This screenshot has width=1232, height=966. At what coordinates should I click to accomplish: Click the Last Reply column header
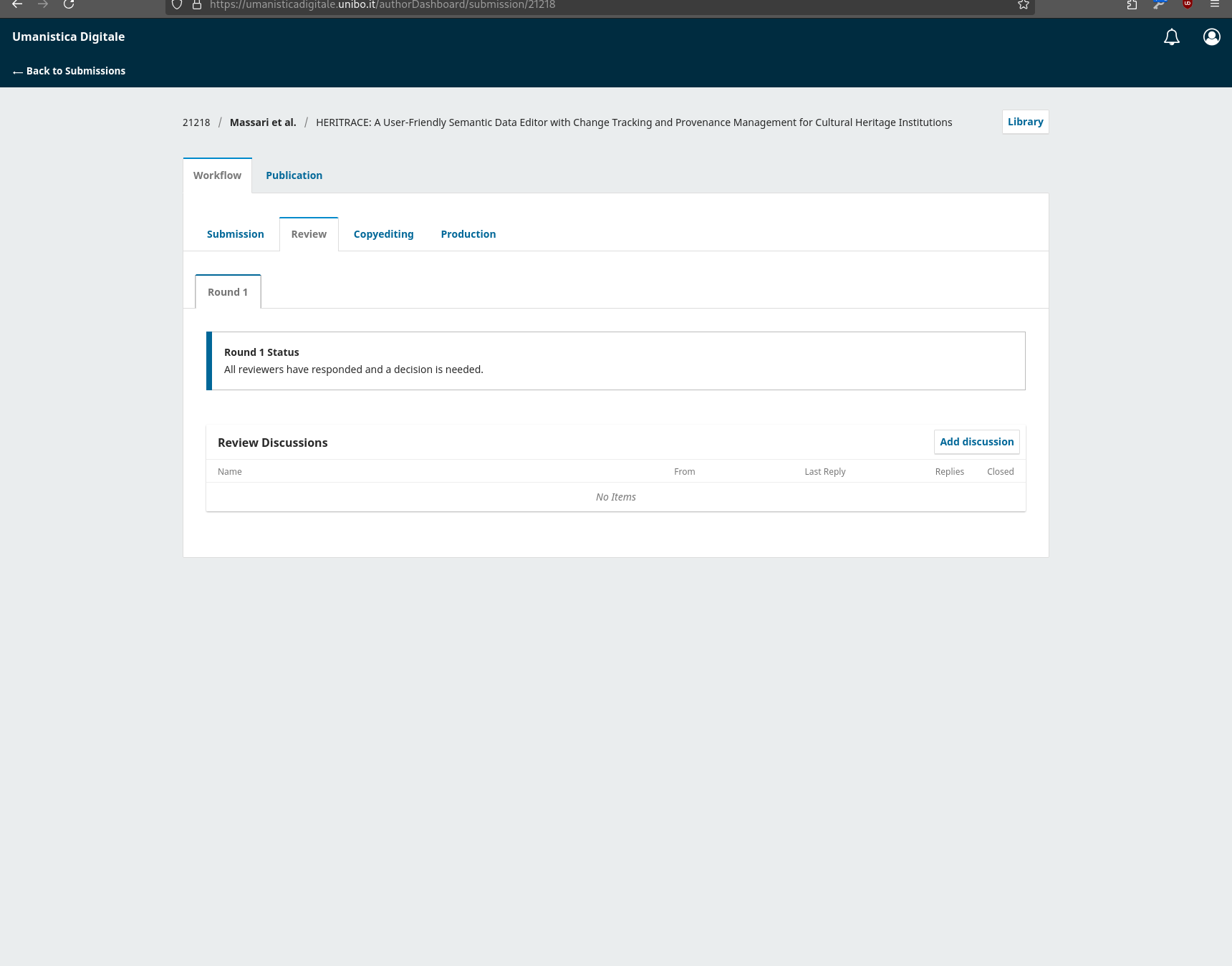tap(824, 472)
